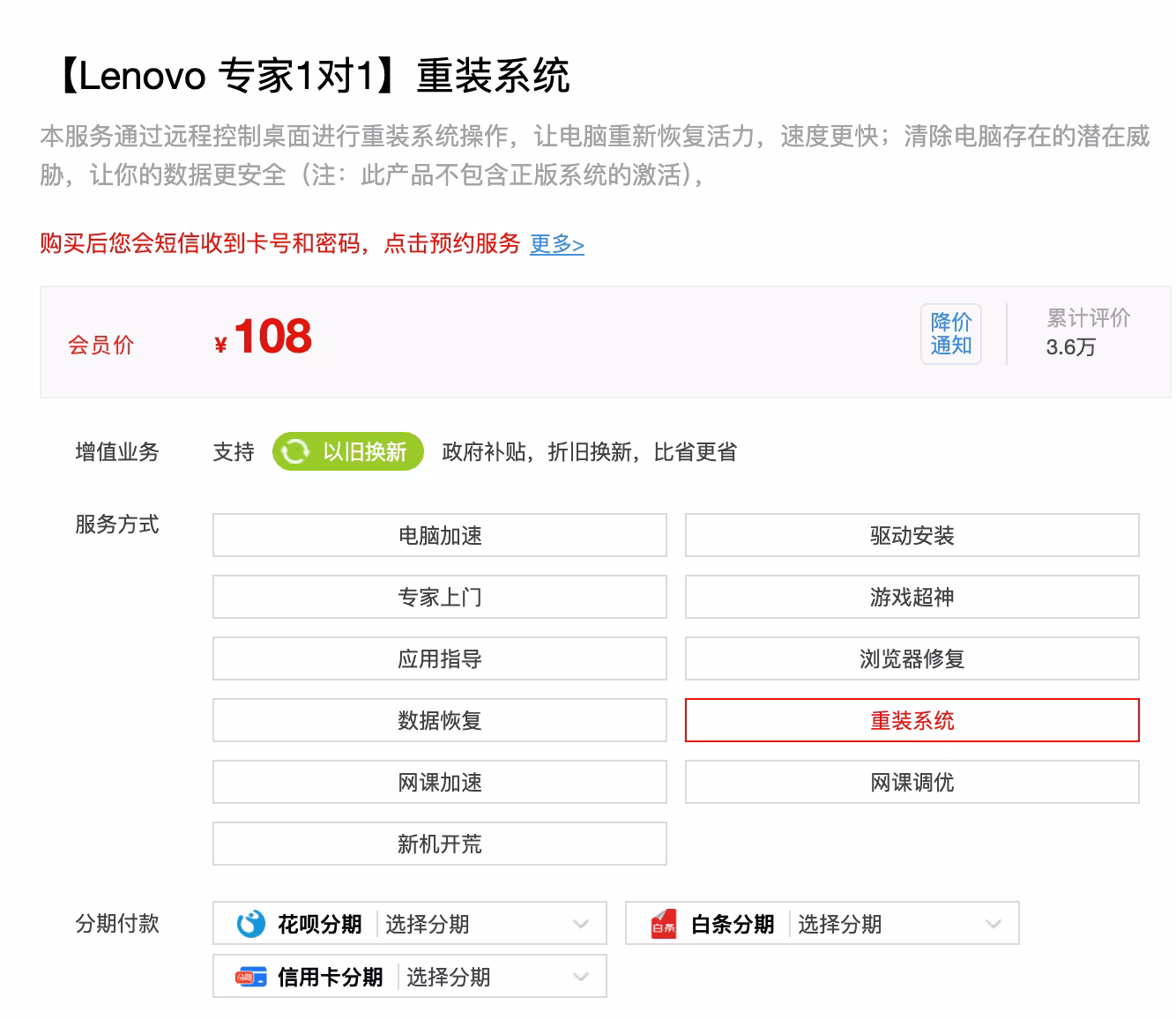Select the 电脑加速 service option

[x=440, y=535]
